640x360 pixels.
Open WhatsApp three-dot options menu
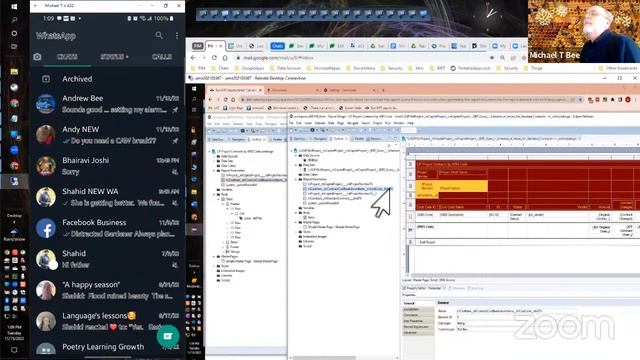[x=177, y=36]
